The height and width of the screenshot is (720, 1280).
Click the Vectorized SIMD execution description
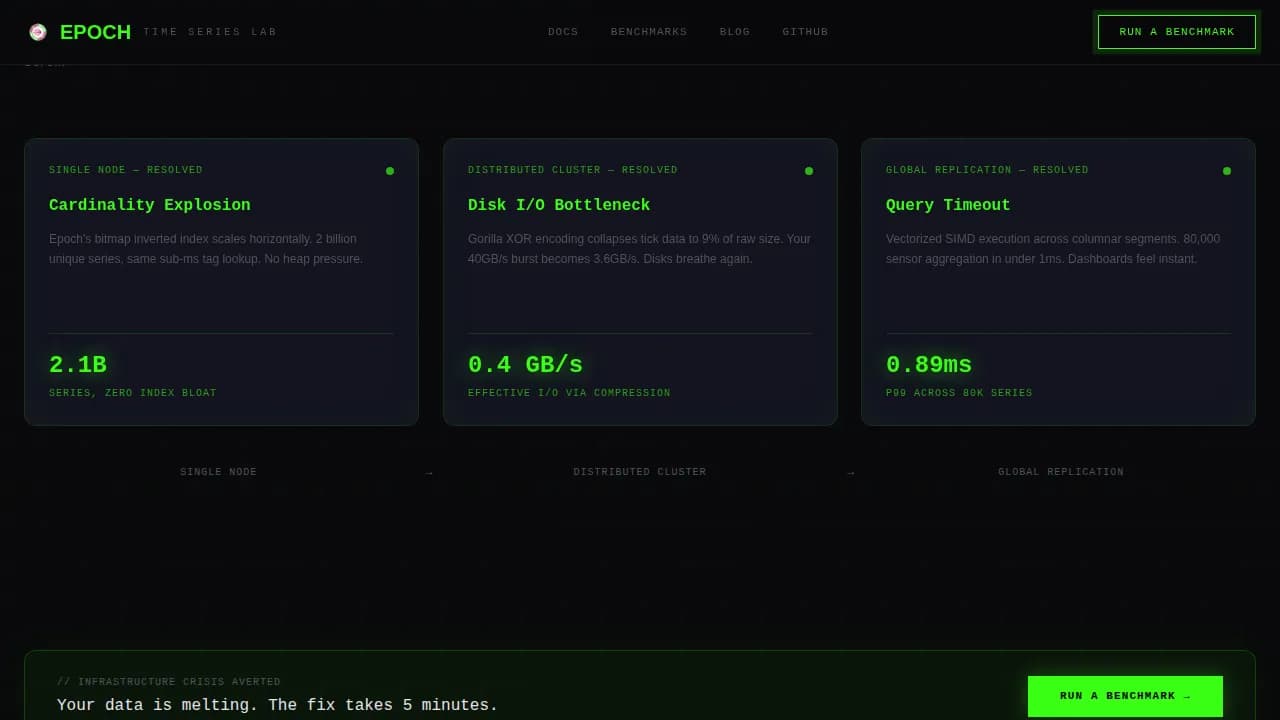pyautogui.click(x=1053, y=249)
